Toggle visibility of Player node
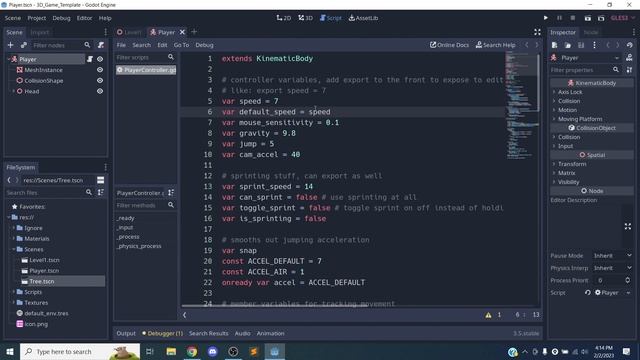The height and width of the screenshot is (360, 640). (100, 59)
